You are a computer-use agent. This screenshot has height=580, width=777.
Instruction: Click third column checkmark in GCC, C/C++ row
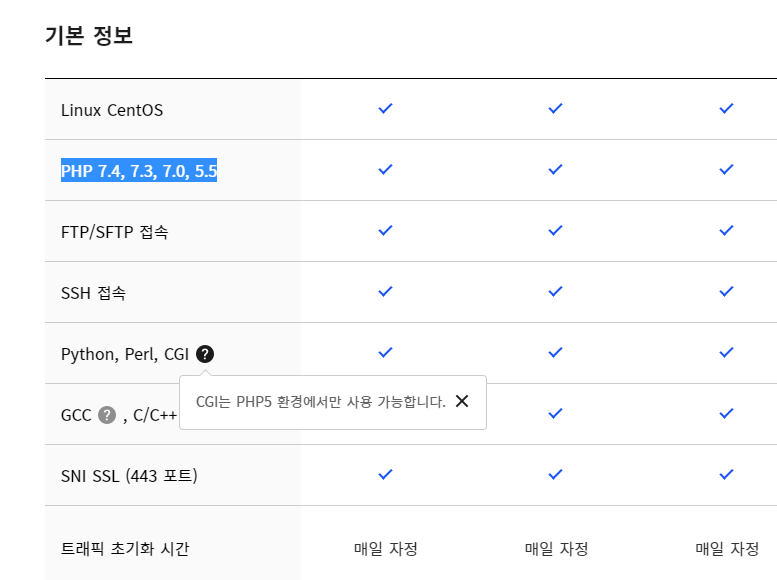point(726,413)
